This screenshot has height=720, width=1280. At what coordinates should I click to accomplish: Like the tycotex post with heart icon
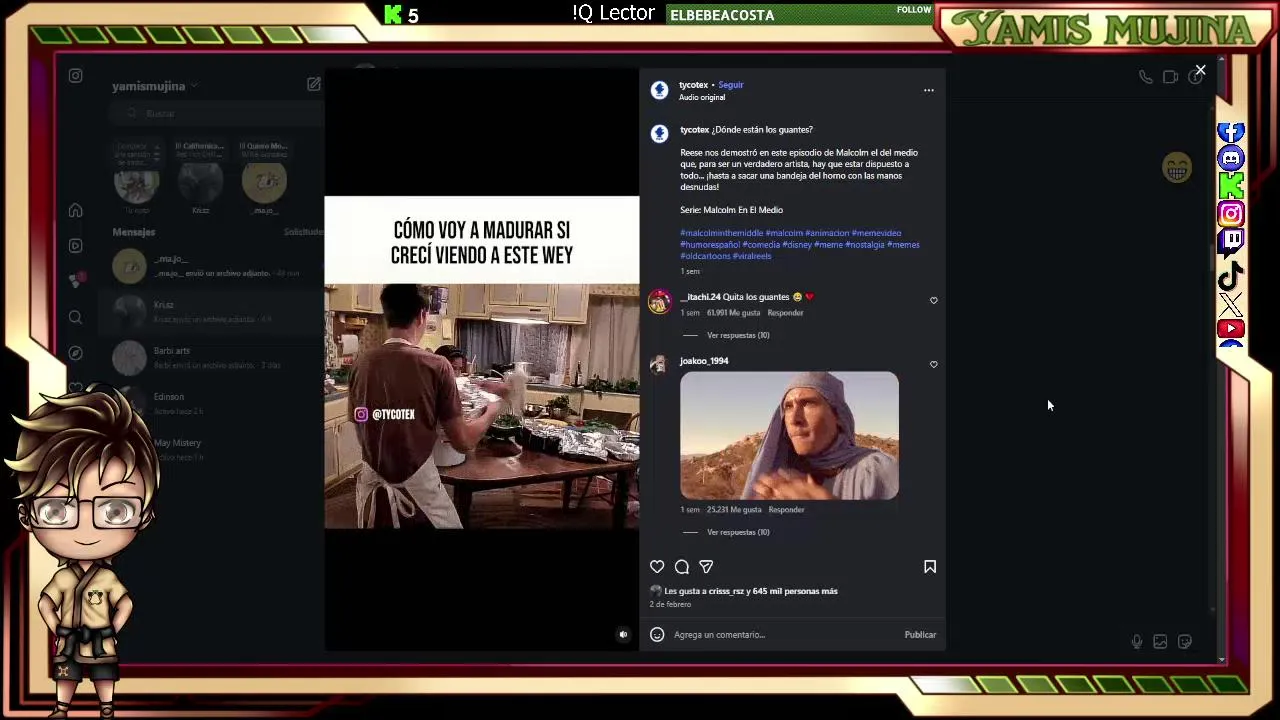coord(657,567)
